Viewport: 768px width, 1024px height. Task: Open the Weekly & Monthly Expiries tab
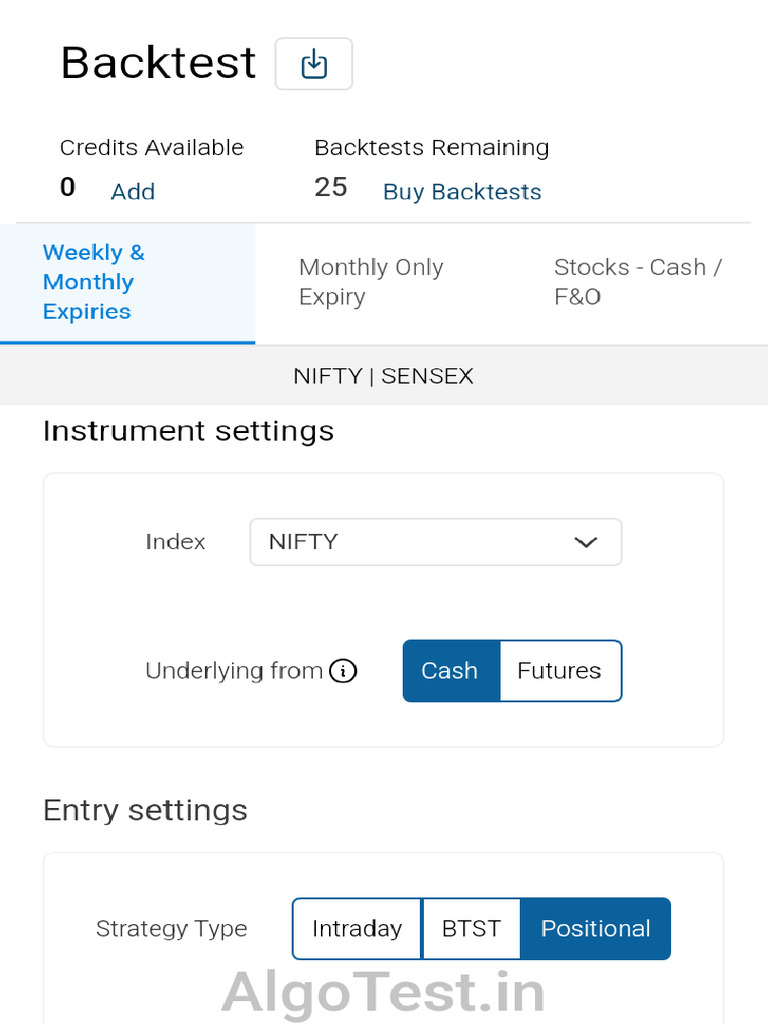[94, 282]
